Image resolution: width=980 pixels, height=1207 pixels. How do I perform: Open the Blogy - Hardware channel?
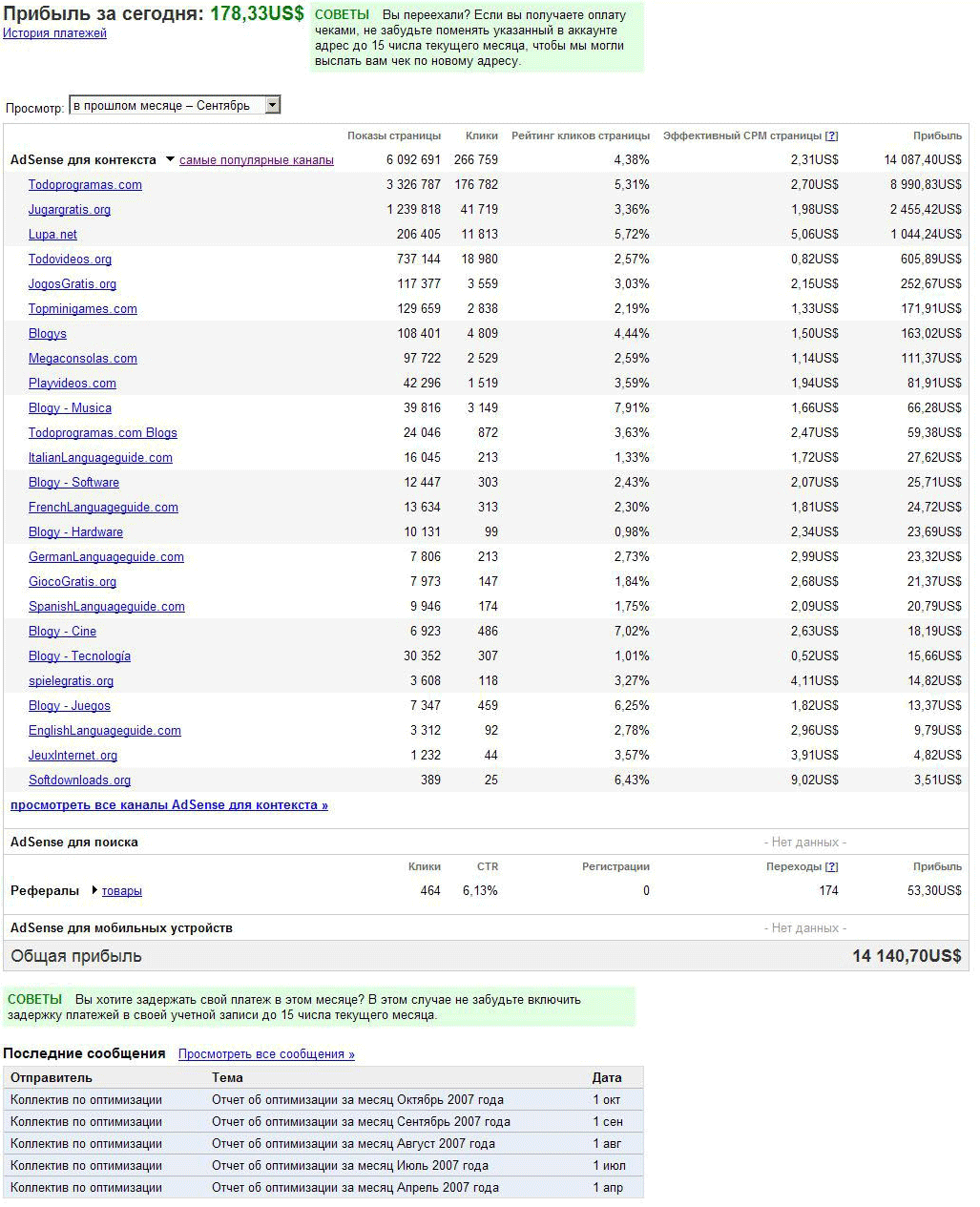pyautogui.click(x=75, y=532)
